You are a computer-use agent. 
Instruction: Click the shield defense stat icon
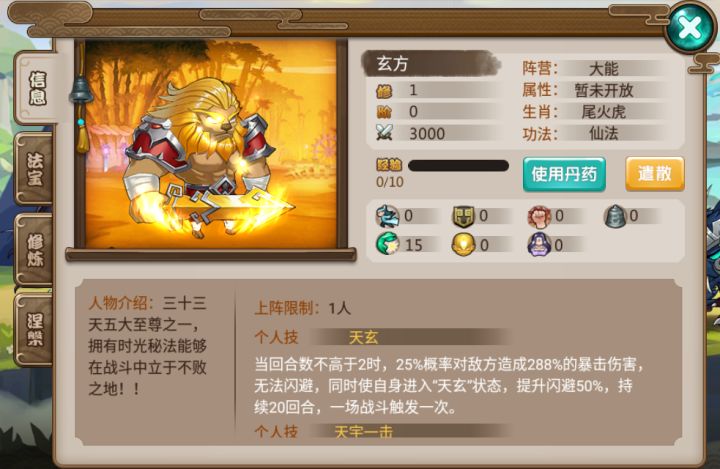click(463, 216)
